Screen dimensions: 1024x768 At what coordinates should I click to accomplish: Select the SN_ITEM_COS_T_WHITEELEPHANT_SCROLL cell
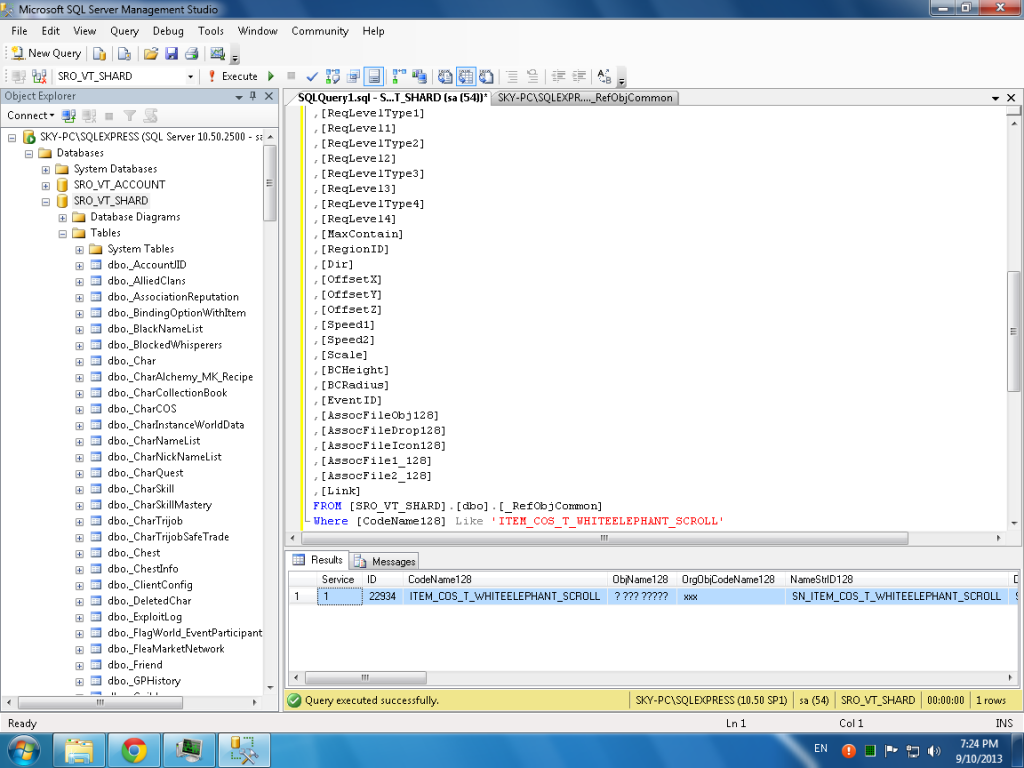[897, 596]
